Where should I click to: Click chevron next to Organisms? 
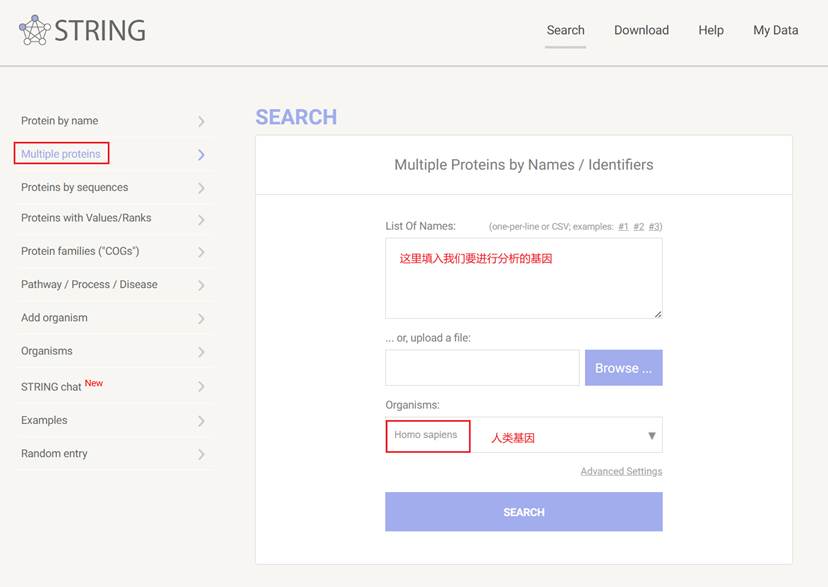(201, 352)
